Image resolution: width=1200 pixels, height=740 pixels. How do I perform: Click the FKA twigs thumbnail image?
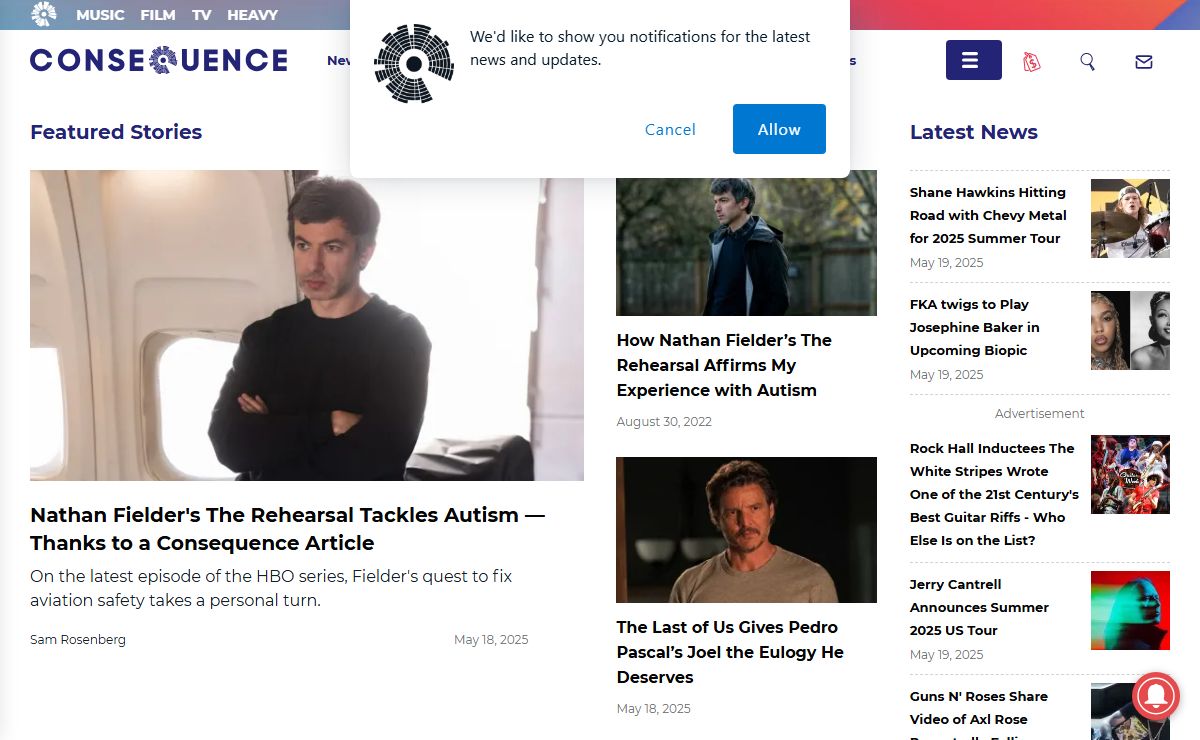[1130, 330]
